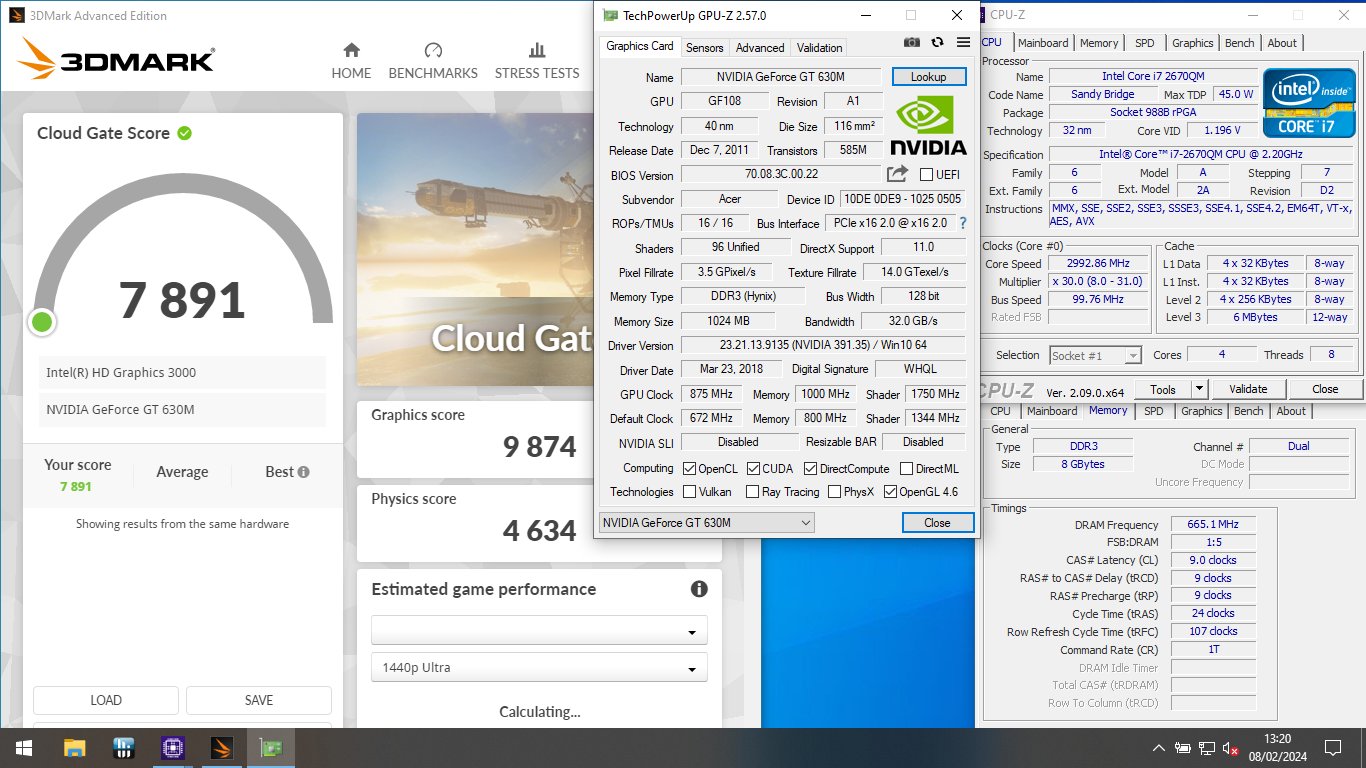Screen dimensions: 1366x768
Task: Click the Tools button in CPU-Z
Action: 1163,389
